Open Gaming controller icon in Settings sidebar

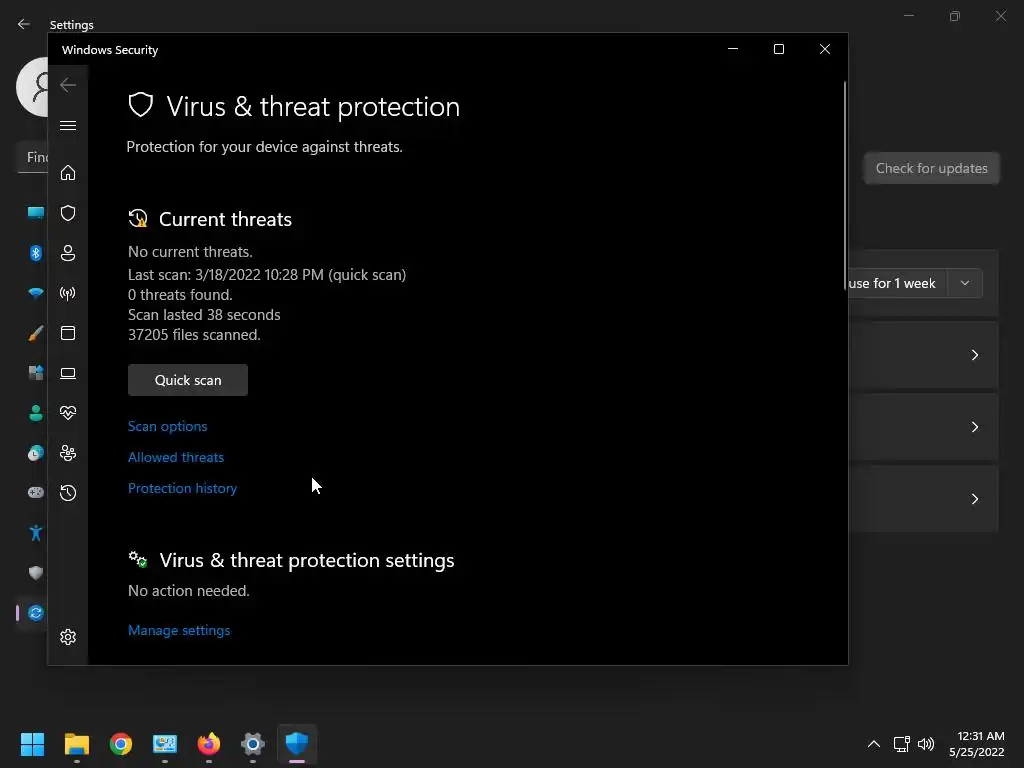(35, 492)
